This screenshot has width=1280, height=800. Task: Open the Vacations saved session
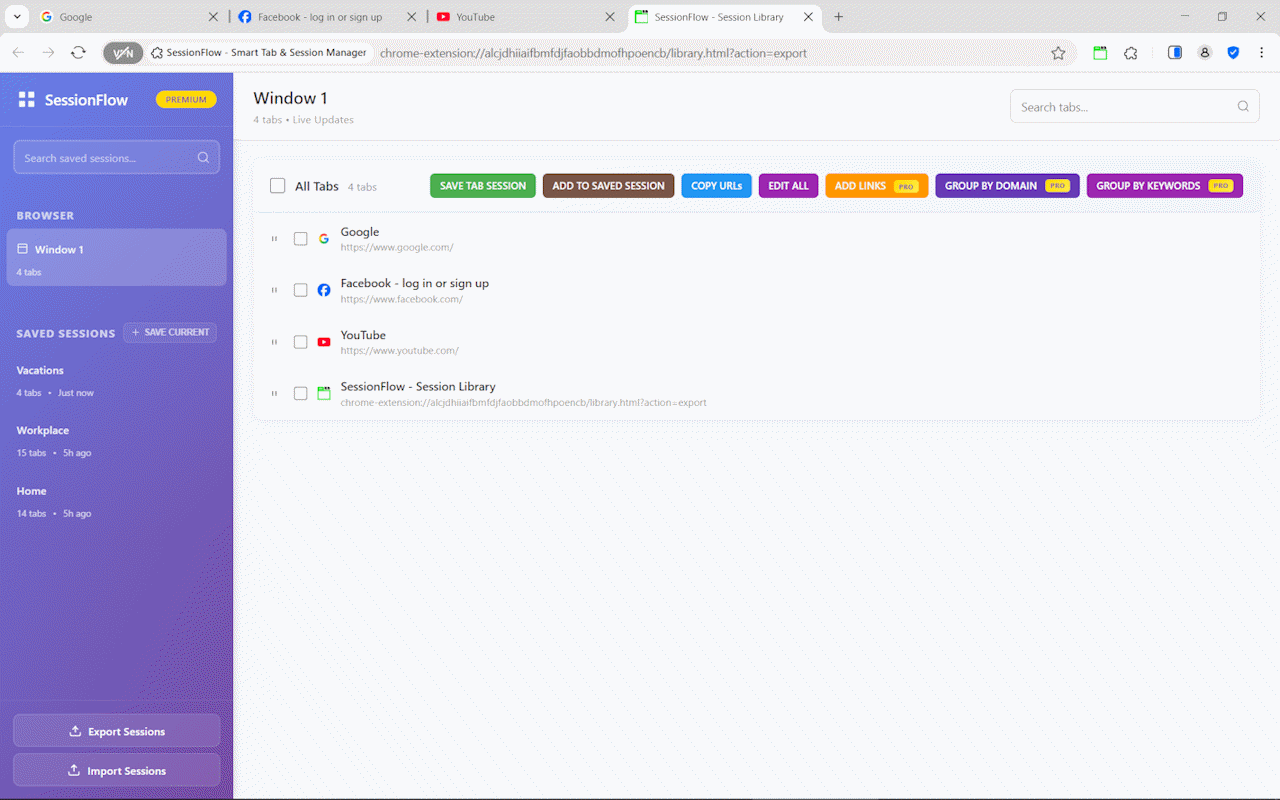40,371
